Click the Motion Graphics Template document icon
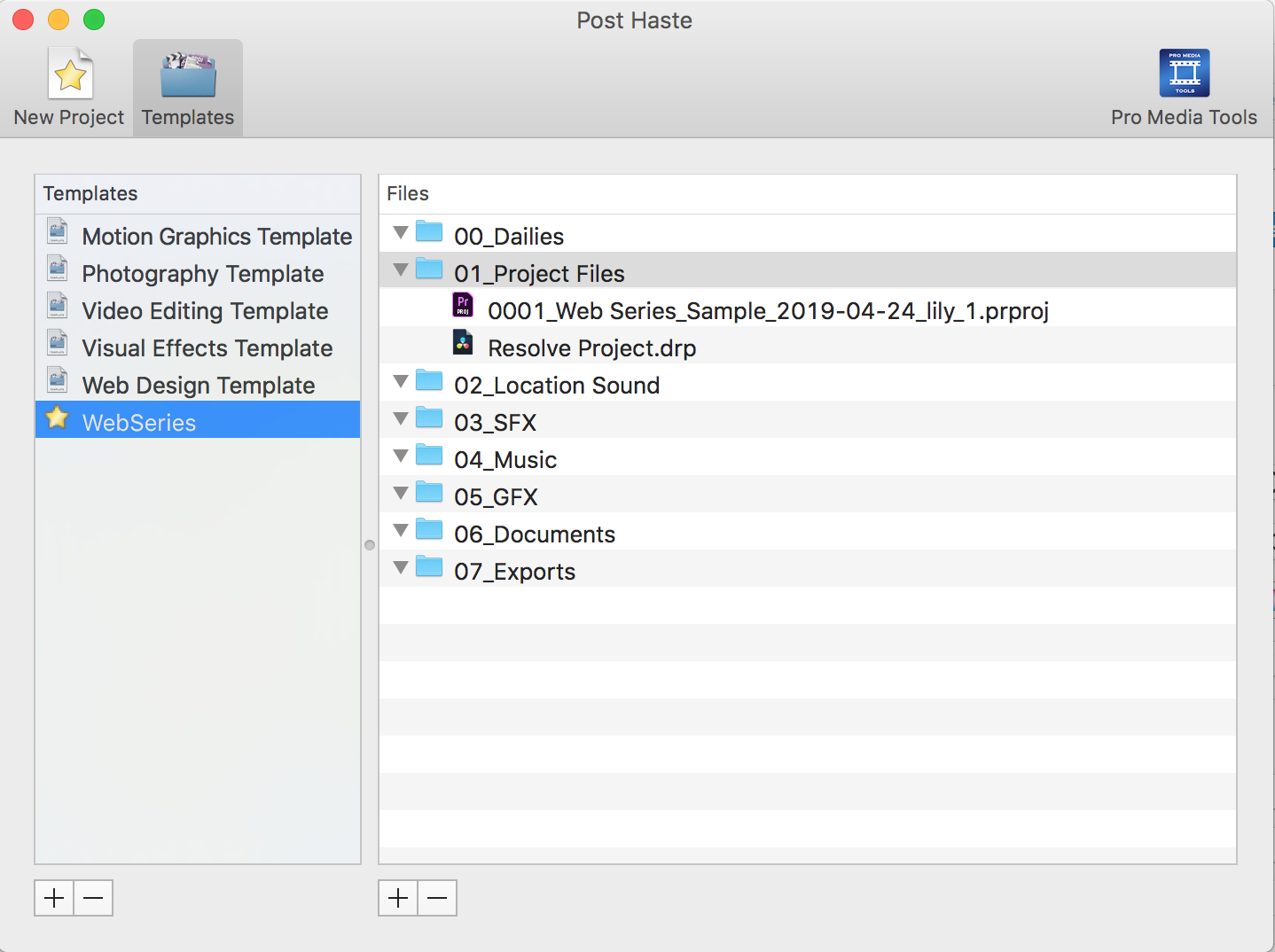 (x=58, y=231)
